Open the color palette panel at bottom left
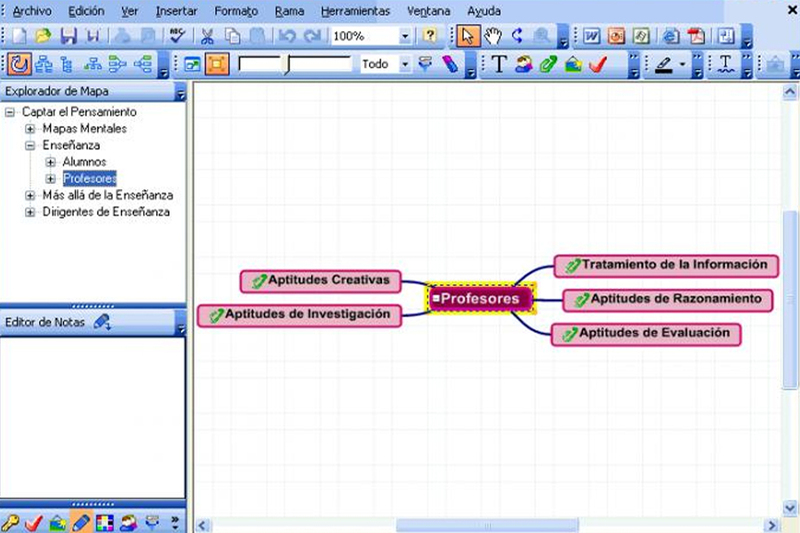Image resolution: width=800 pixels, height=533 pixels. pyautogui.click(x=105, y=522)
